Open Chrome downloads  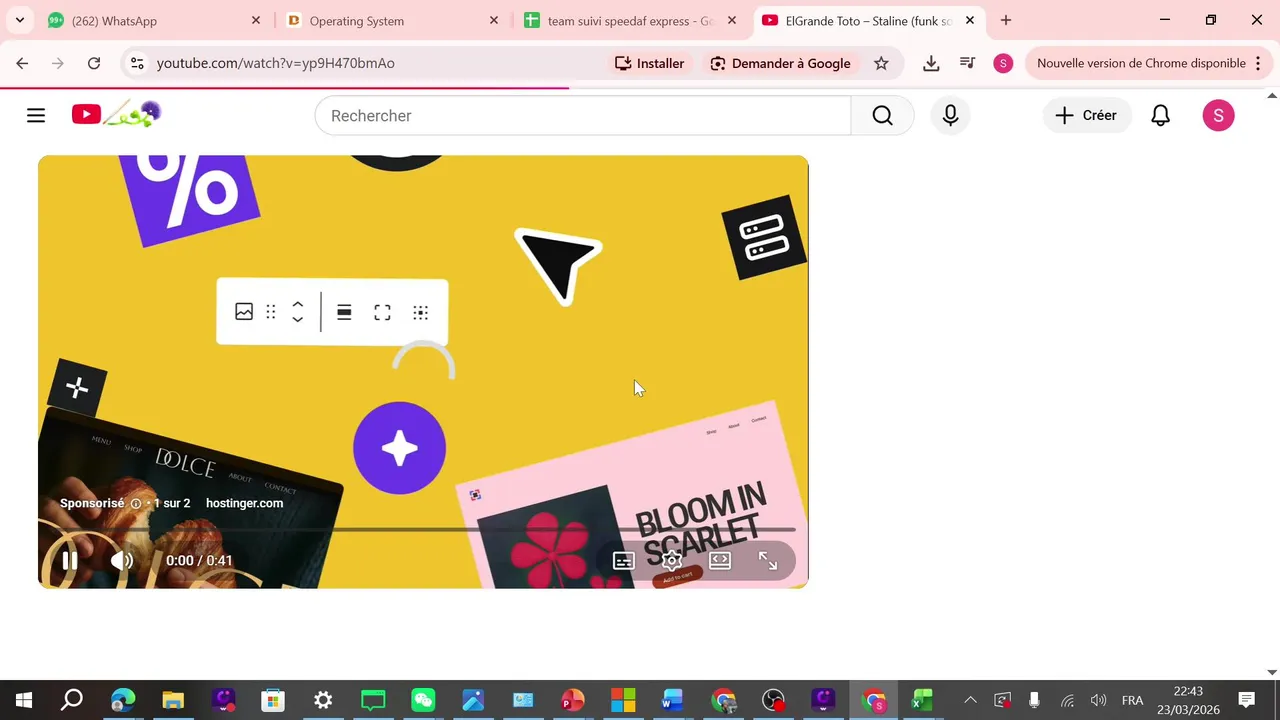point(931,63)
